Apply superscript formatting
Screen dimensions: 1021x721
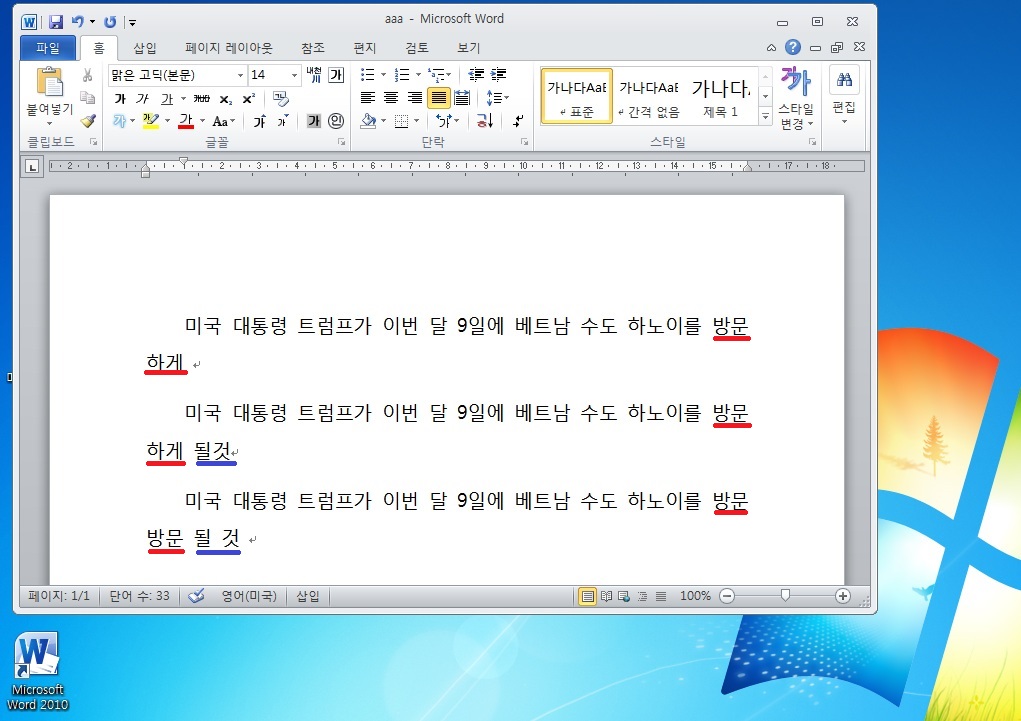tap(248, 99)
